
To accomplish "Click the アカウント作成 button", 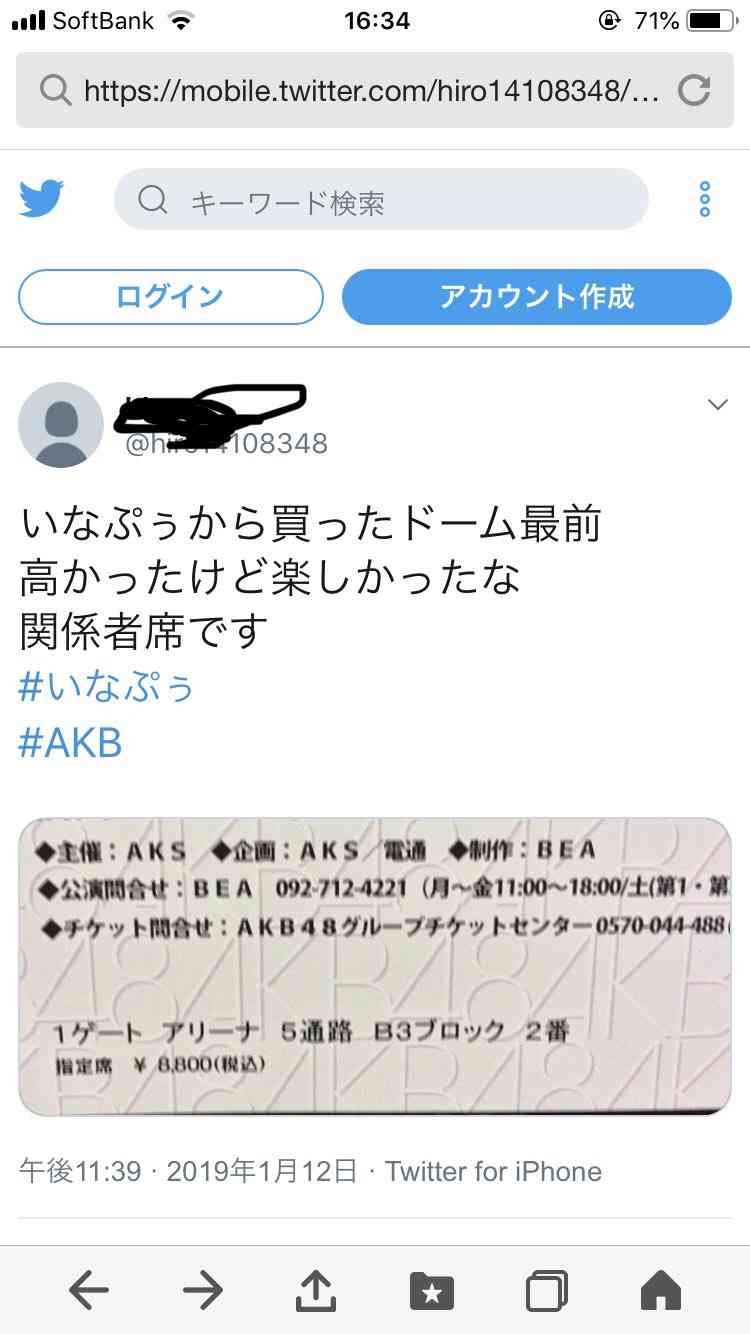I will (537, 297).
